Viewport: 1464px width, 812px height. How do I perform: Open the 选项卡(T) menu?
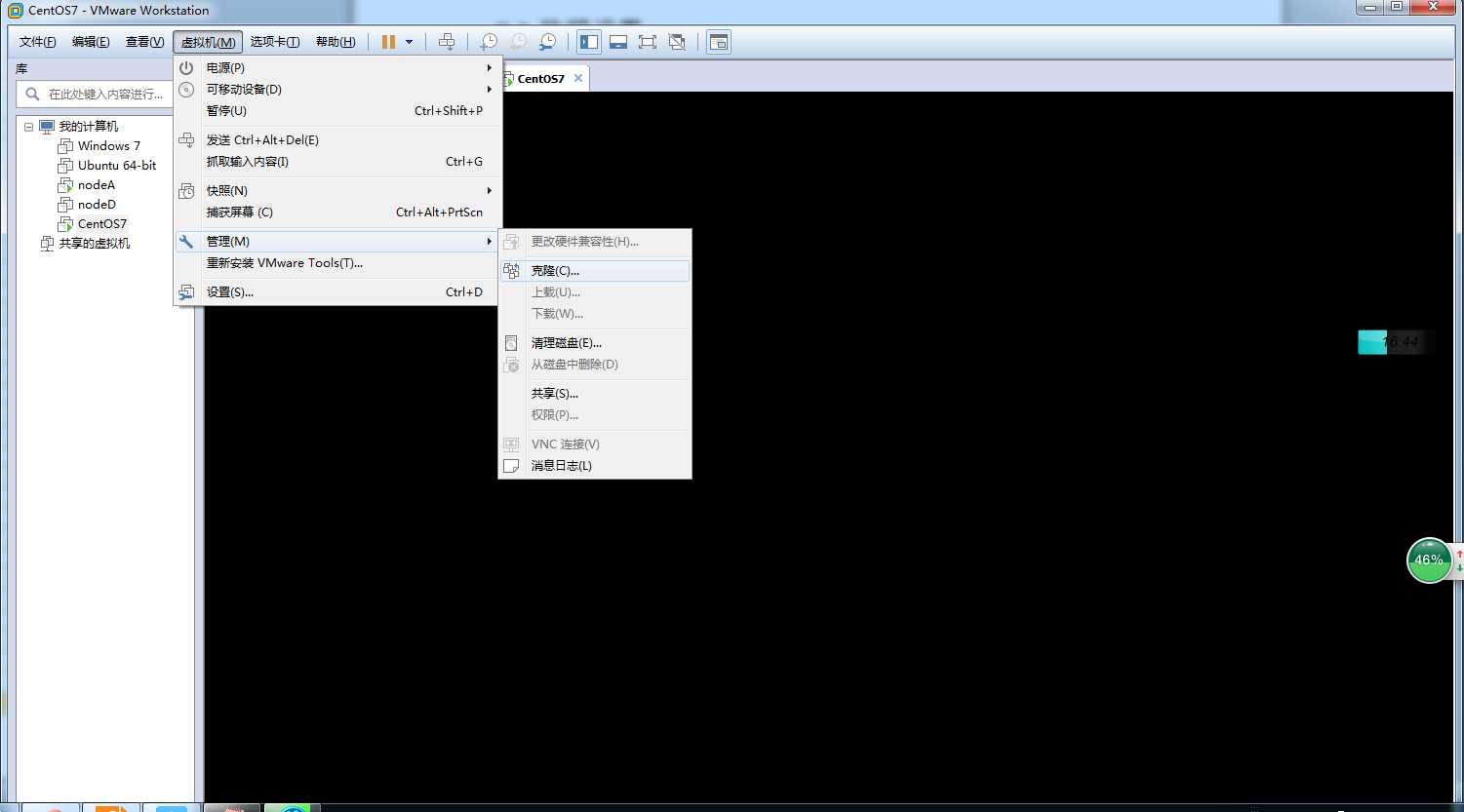[x=274, y=42]
